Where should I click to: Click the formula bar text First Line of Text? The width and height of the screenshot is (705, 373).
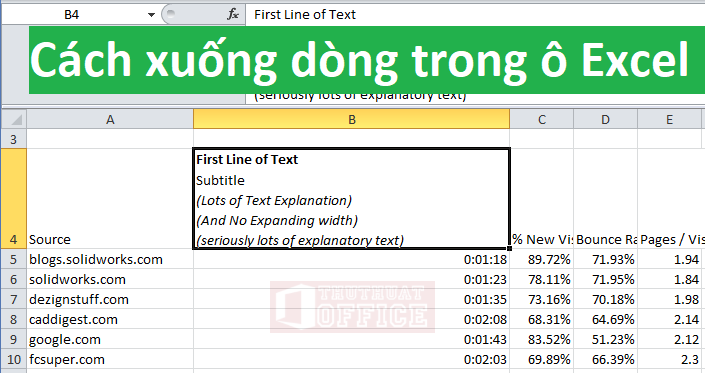[305, 14]
